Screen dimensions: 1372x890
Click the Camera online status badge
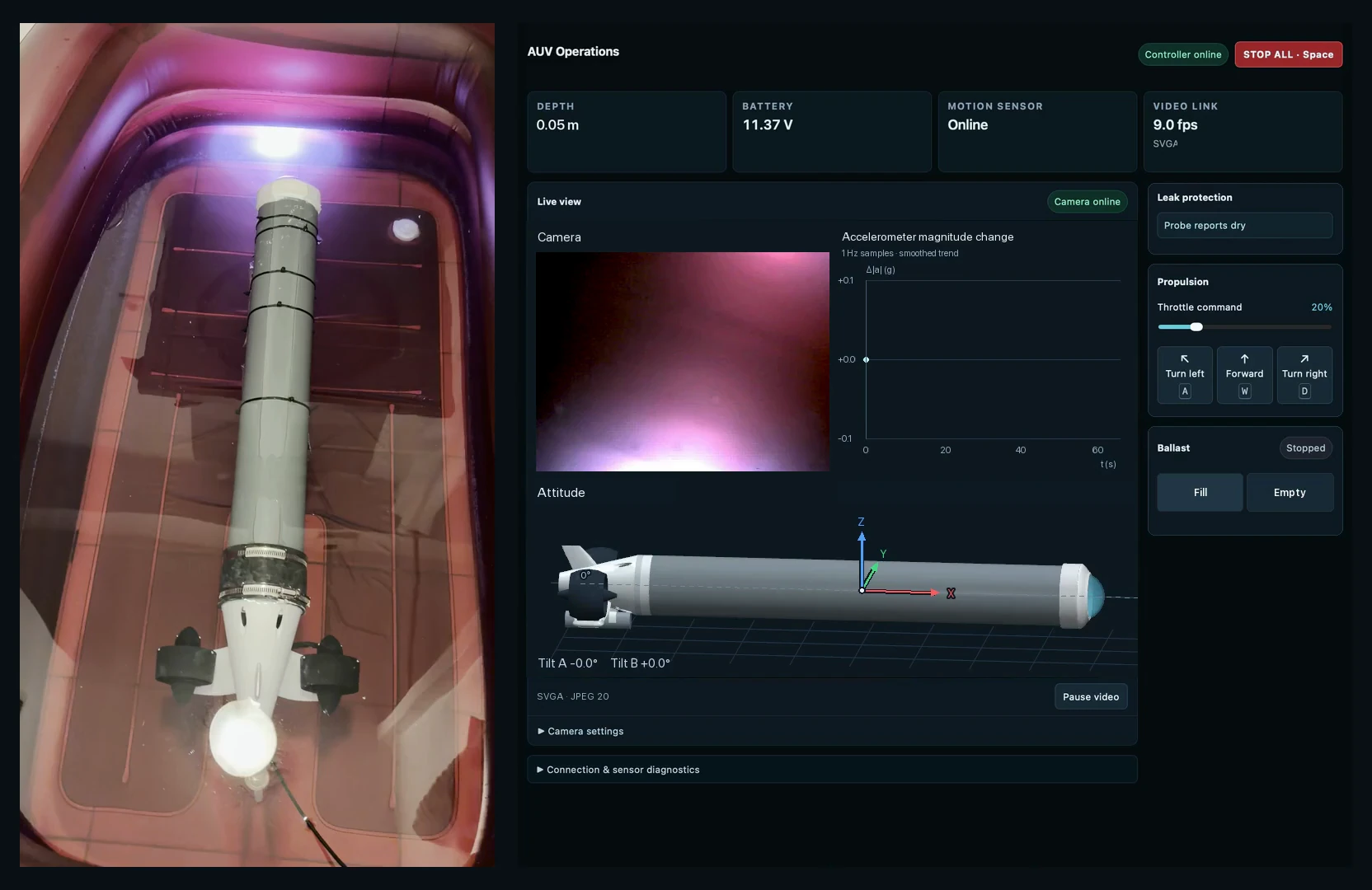(x=1087, y=202)
